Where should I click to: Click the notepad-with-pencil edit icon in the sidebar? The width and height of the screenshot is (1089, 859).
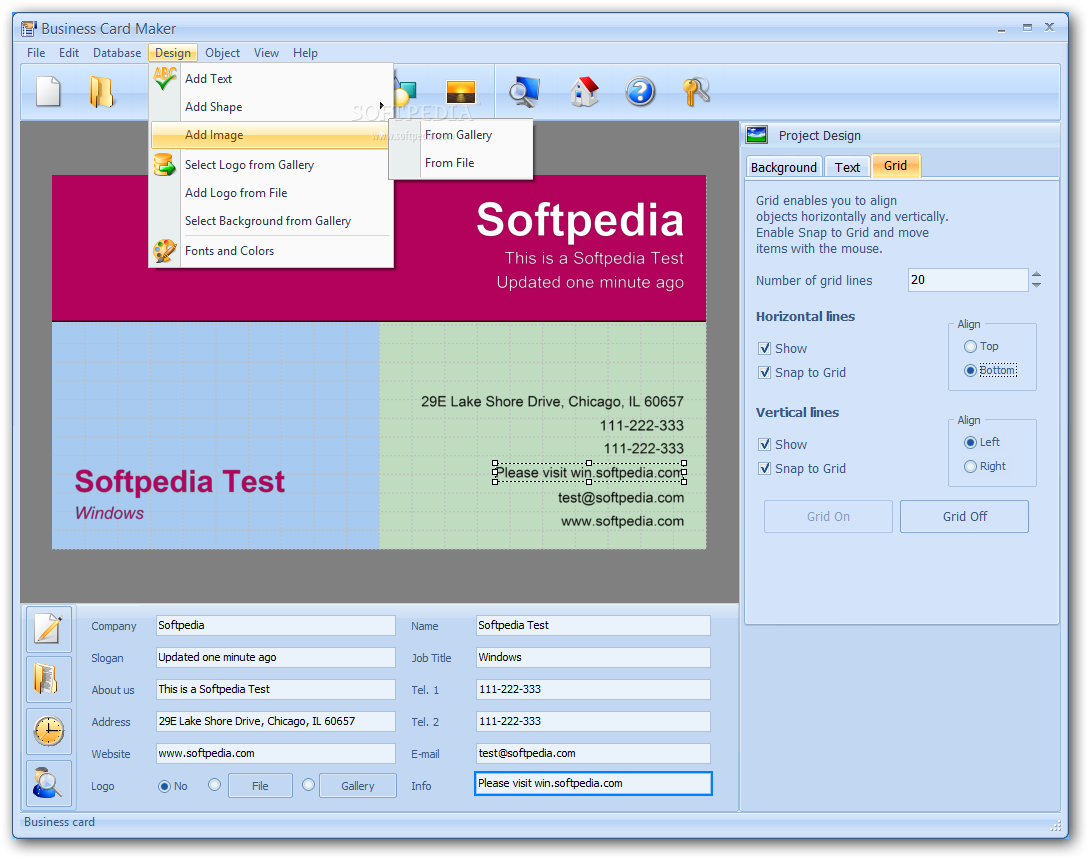(49, 628)
